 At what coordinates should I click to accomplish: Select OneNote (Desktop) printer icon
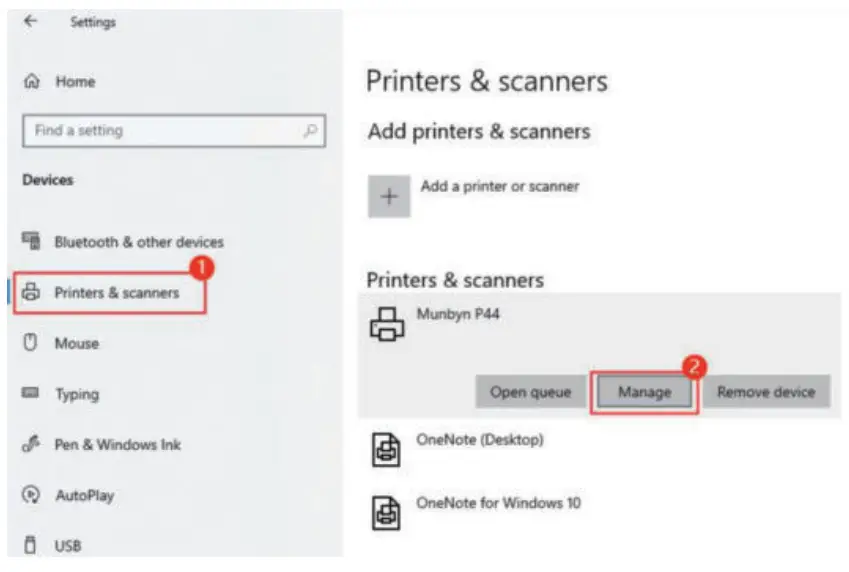point(388,449)
